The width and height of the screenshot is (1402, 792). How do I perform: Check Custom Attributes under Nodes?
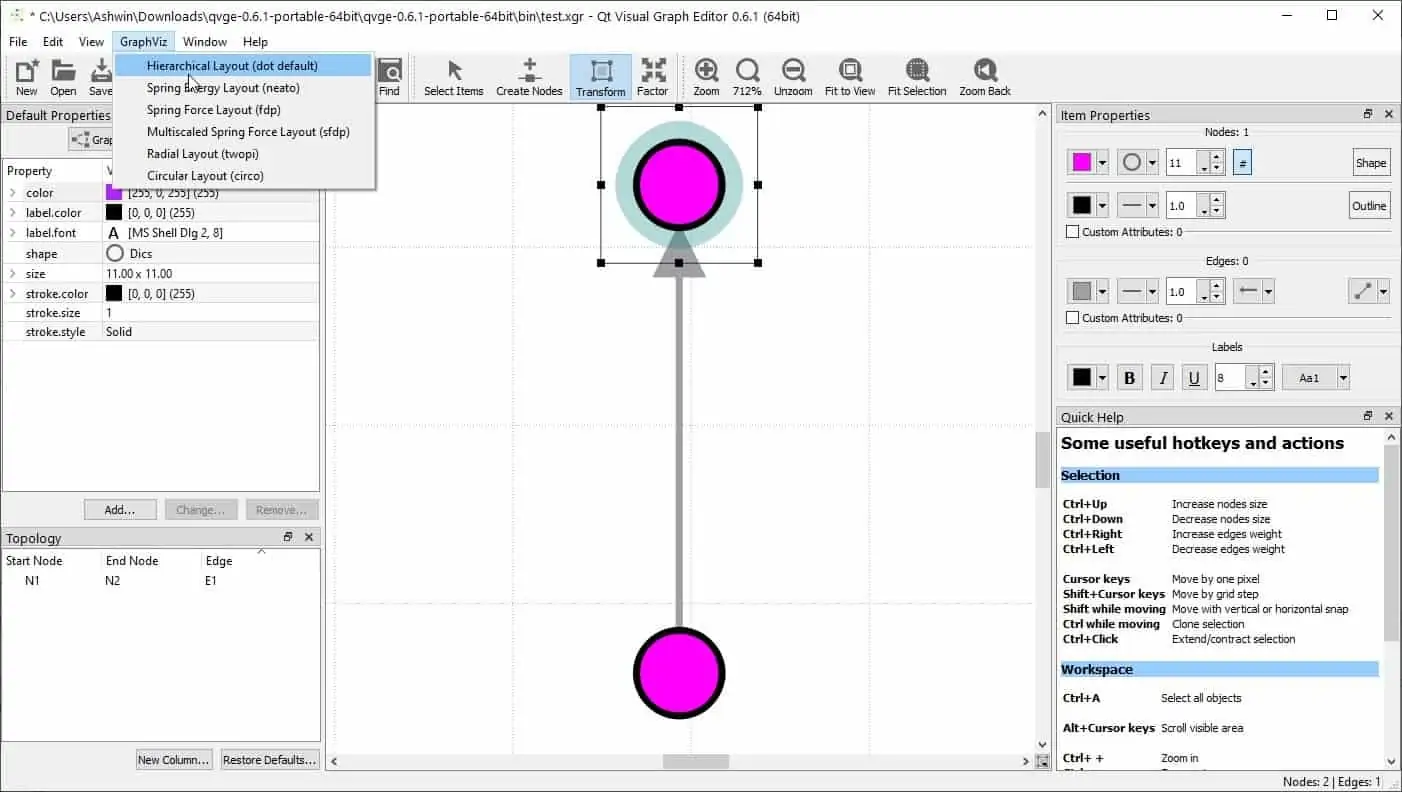[1072, 232]
